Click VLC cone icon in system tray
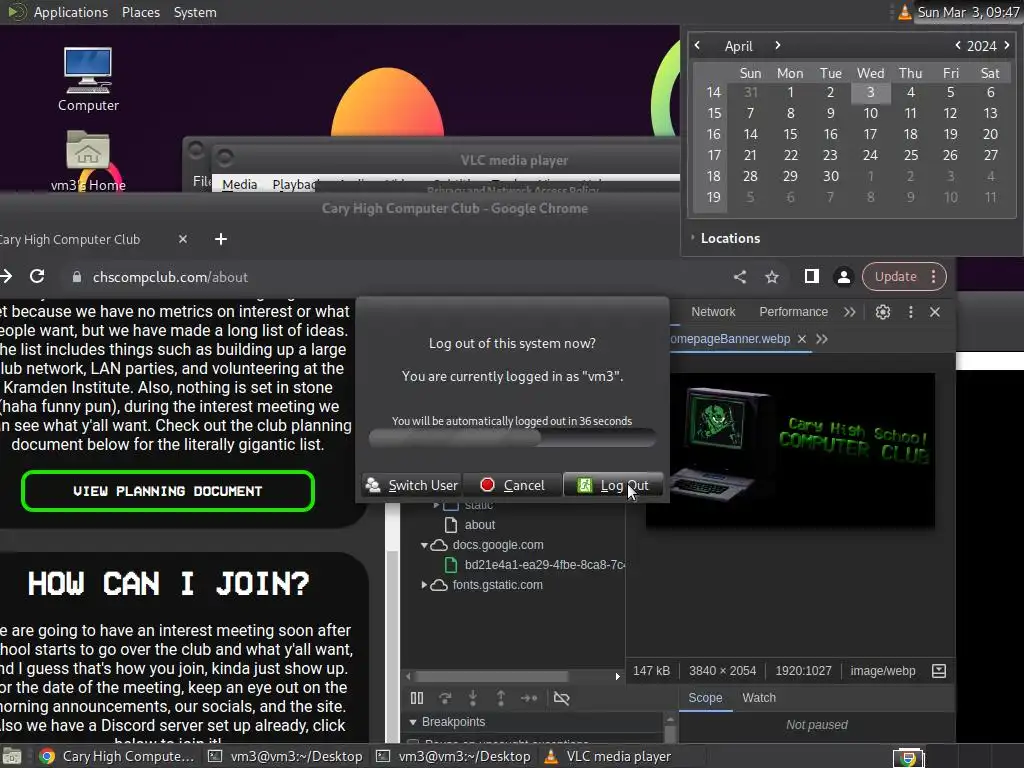 [x=904, y=12]
